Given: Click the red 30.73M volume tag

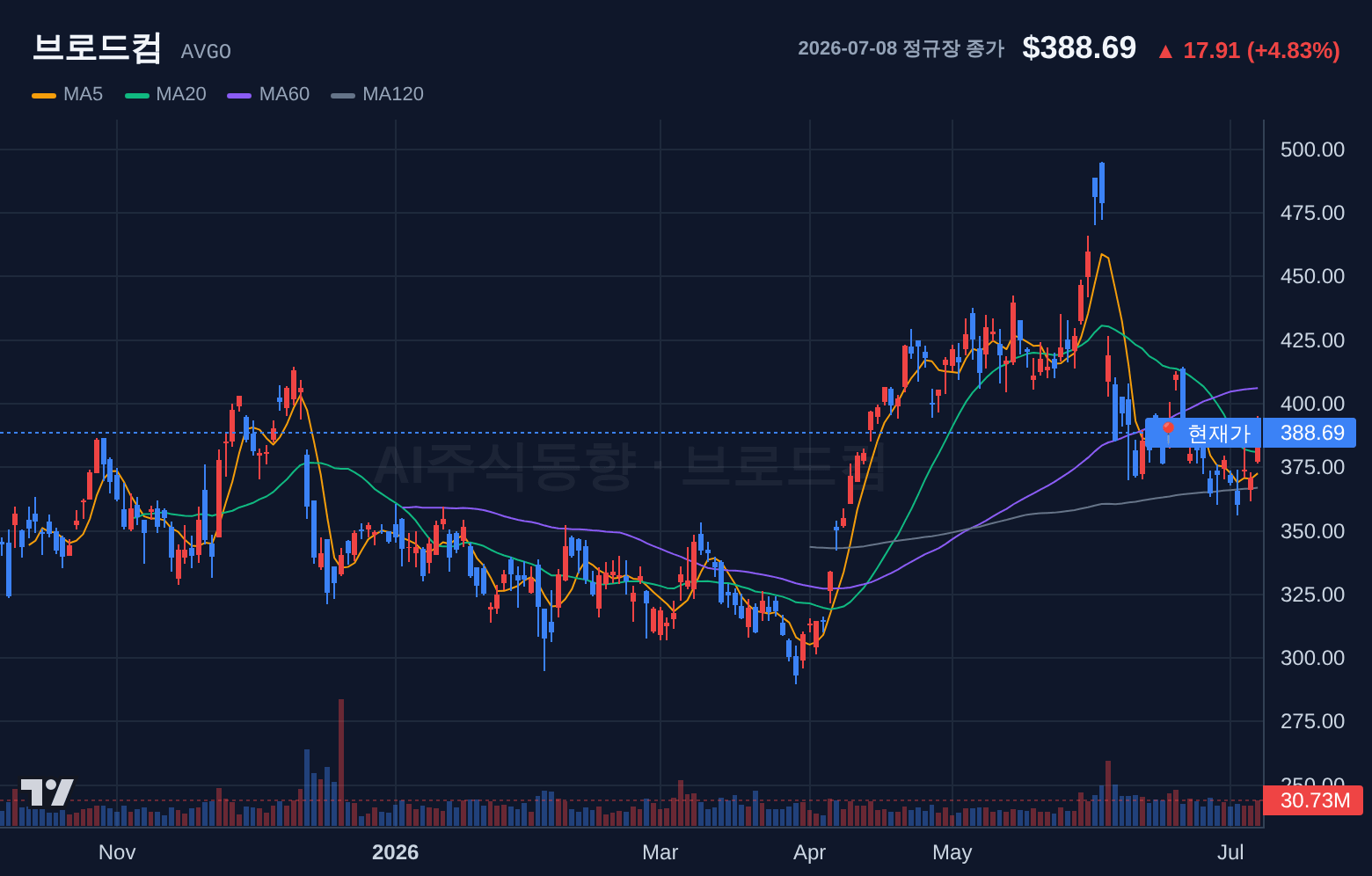Looking at the screenshot, I should [1313, 800].
